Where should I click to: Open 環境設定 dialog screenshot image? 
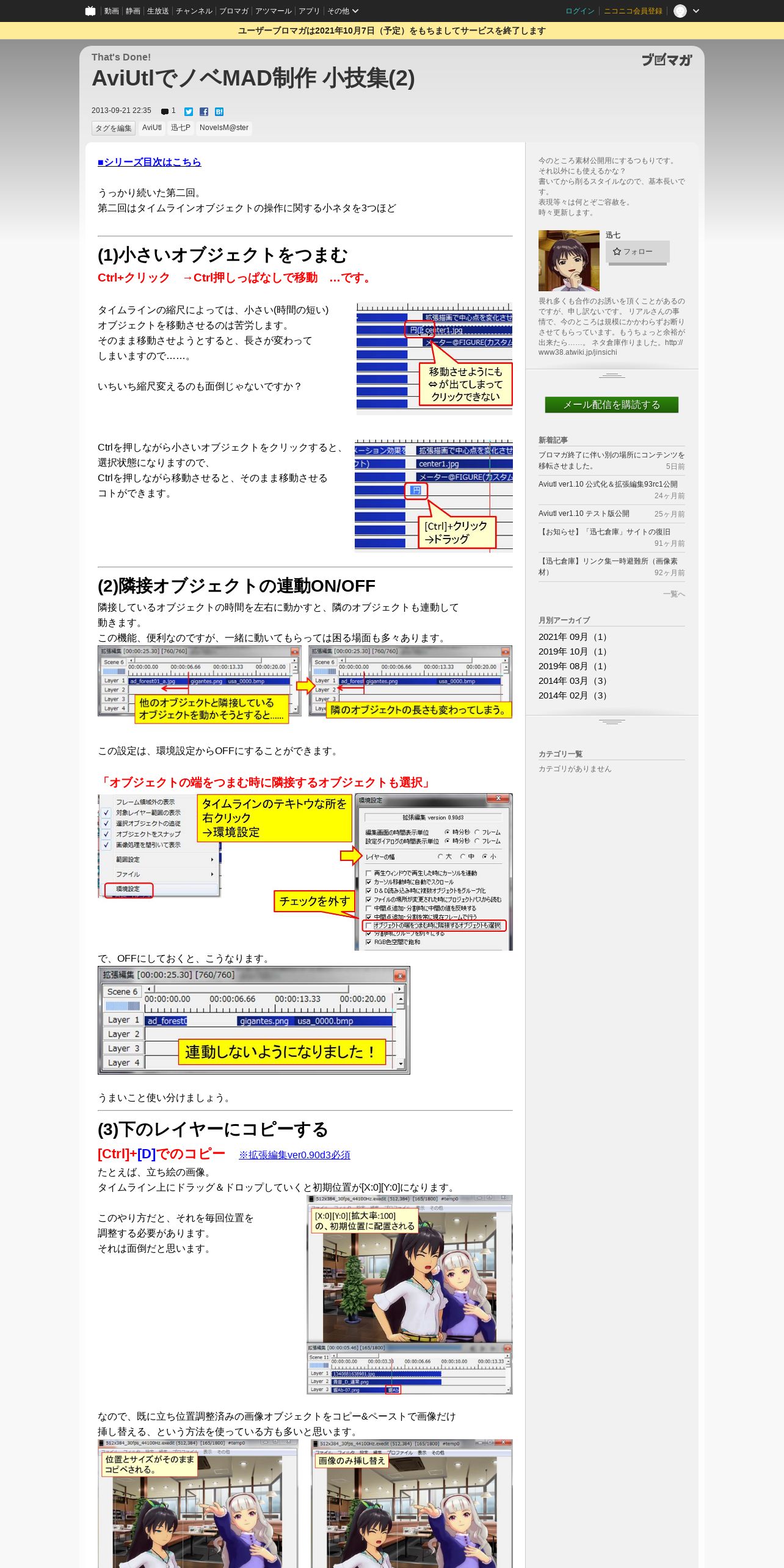pyautogui.click(x=434, y=872)
